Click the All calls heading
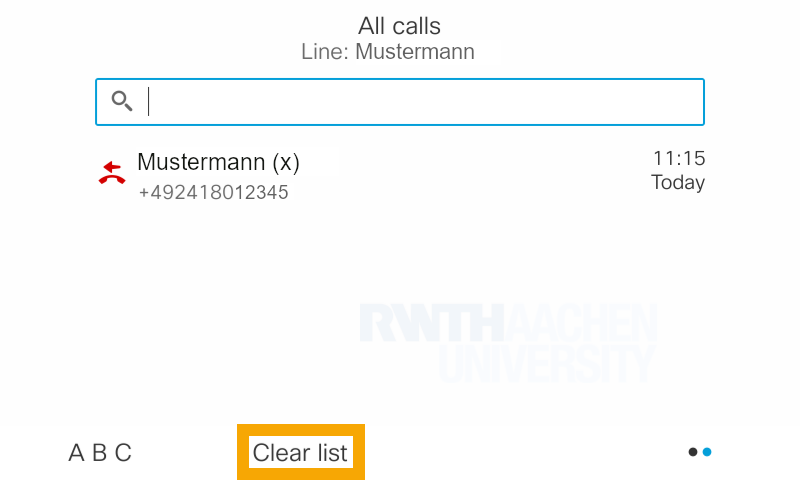800x480 pixels. (399, 26)
